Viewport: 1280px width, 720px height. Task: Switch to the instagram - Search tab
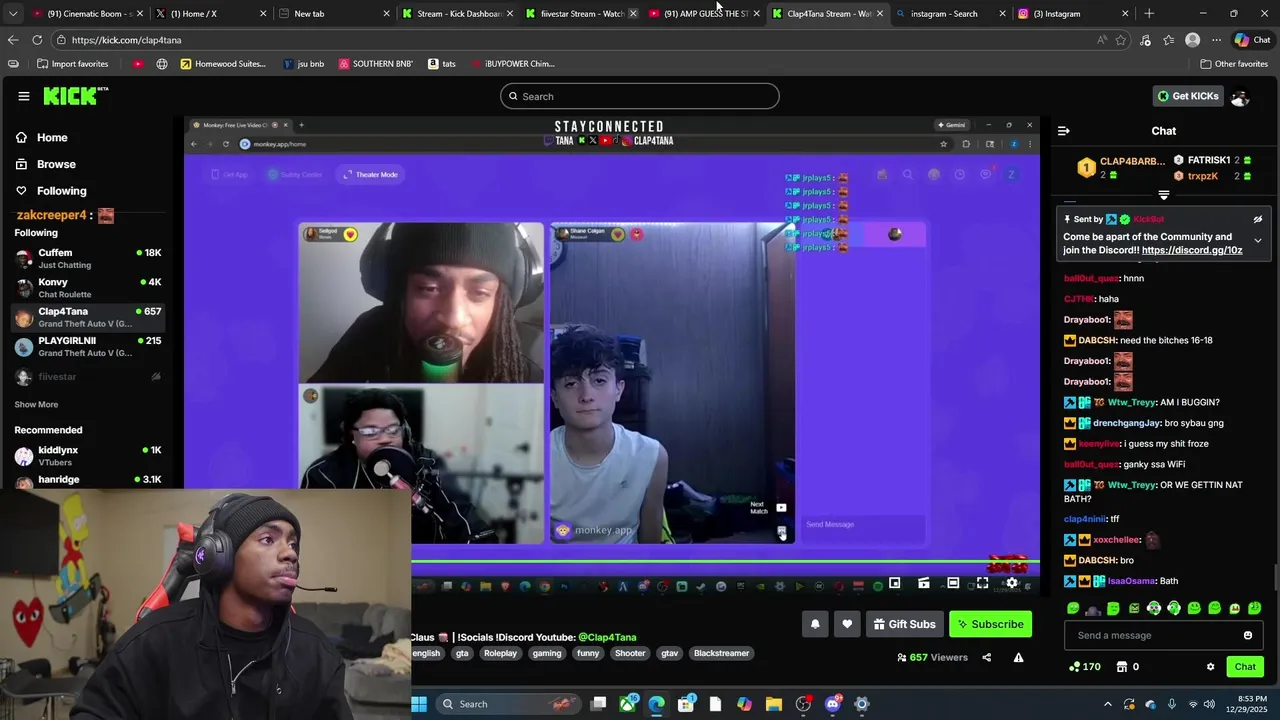pyautogui.click(x=950, y=14)
